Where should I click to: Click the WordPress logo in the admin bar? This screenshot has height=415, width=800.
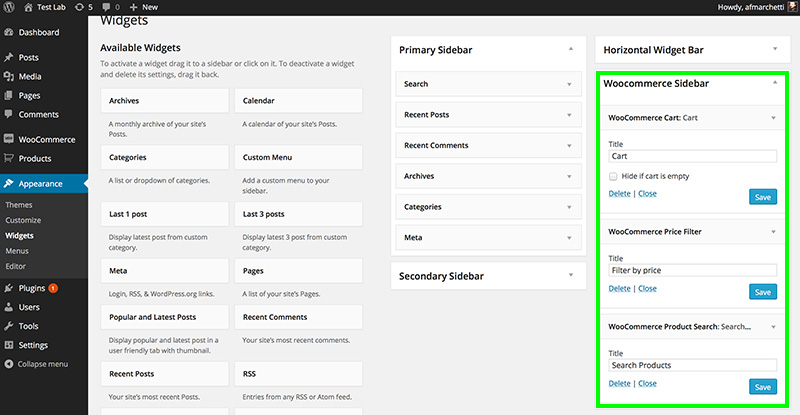(9, 7)
